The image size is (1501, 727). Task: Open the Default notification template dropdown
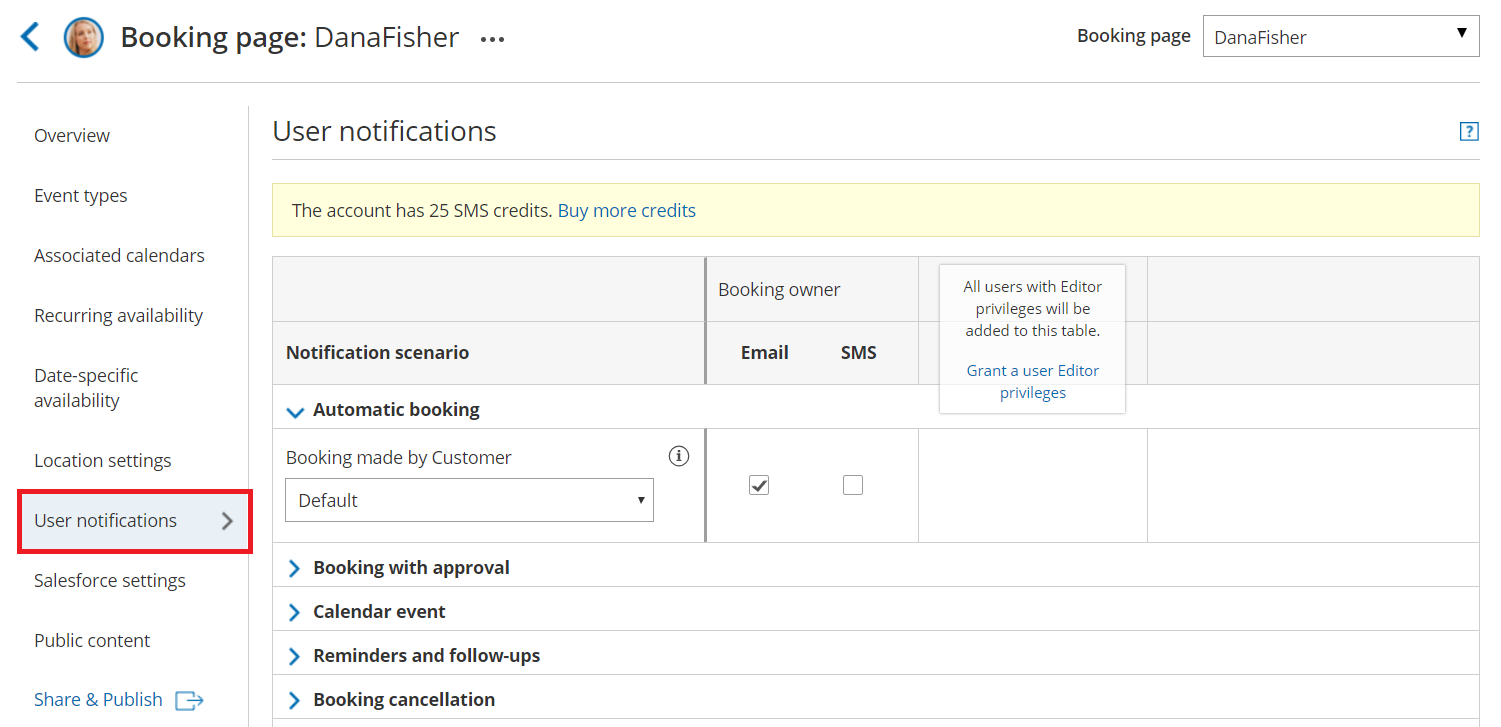click(469, 500)
